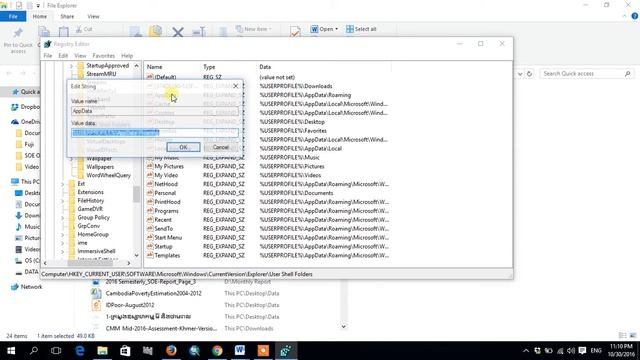Open Task View on taskbar
This screenshot has width=640, height=360.
tap(56, 351)
